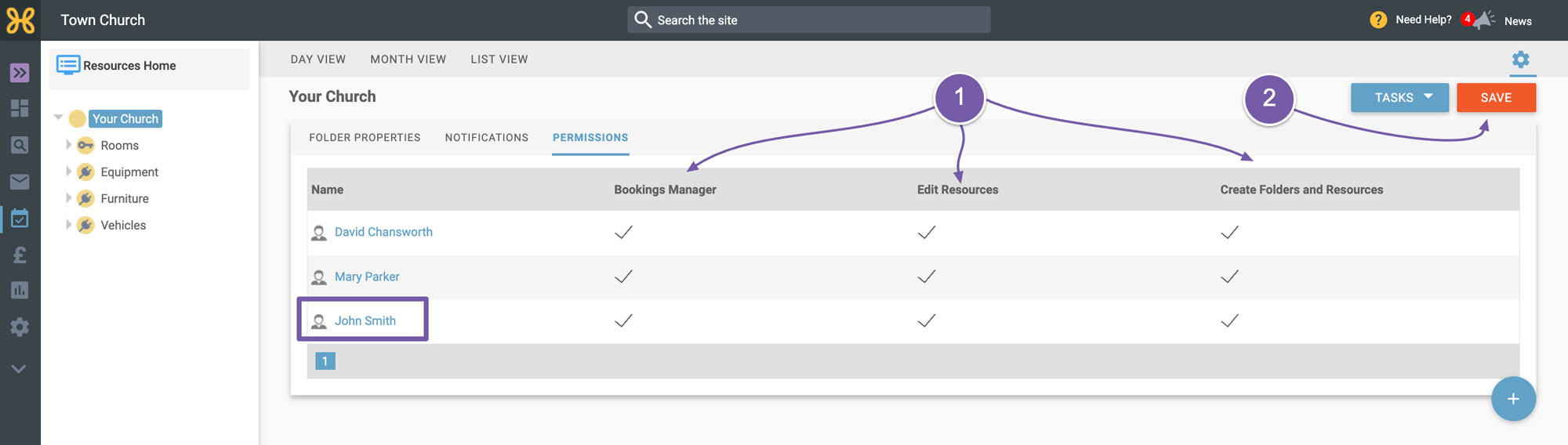
Task: Open the News link in header
Action: [x=1518, y=21]
